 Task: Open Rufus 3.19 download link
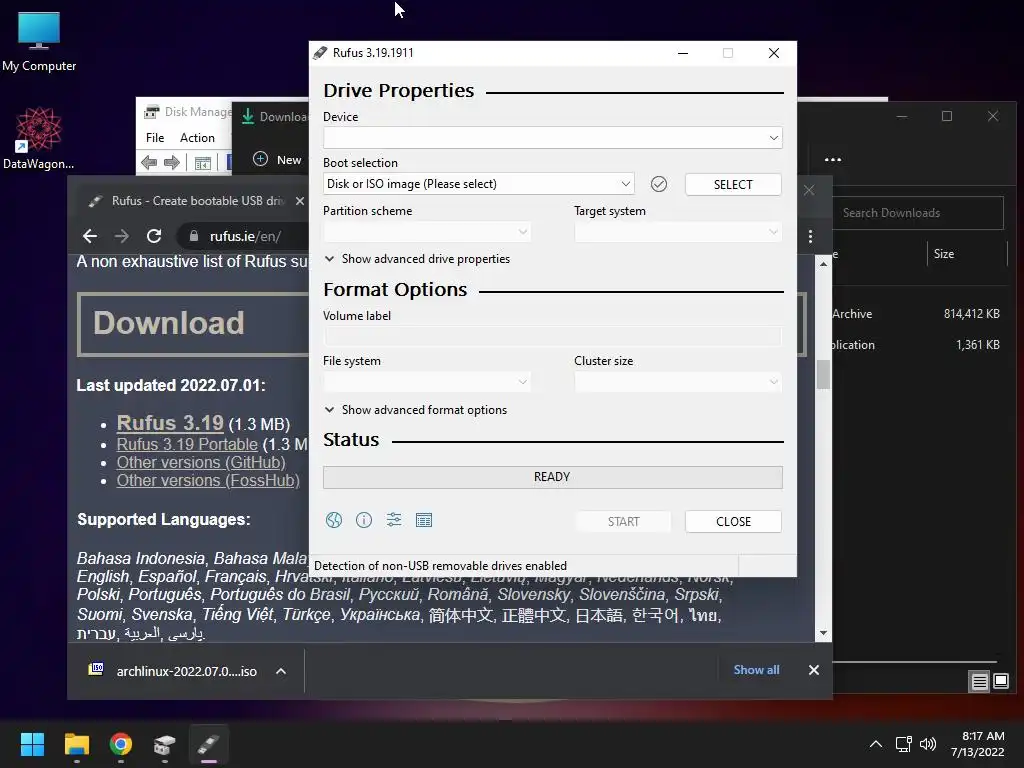click(x=170, y=423)
